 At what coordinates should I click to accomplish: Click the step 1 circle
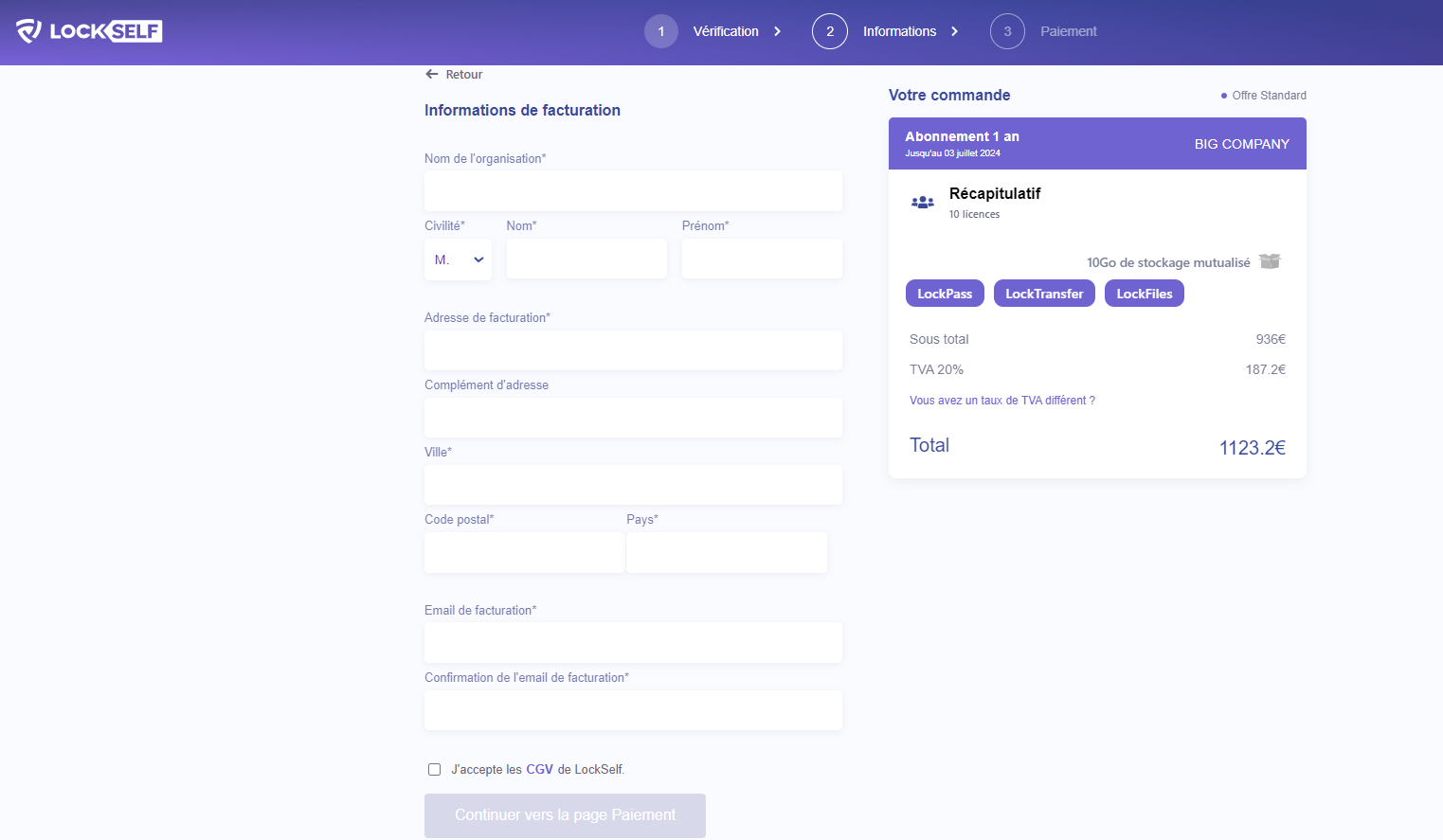[x=661, y=31]
